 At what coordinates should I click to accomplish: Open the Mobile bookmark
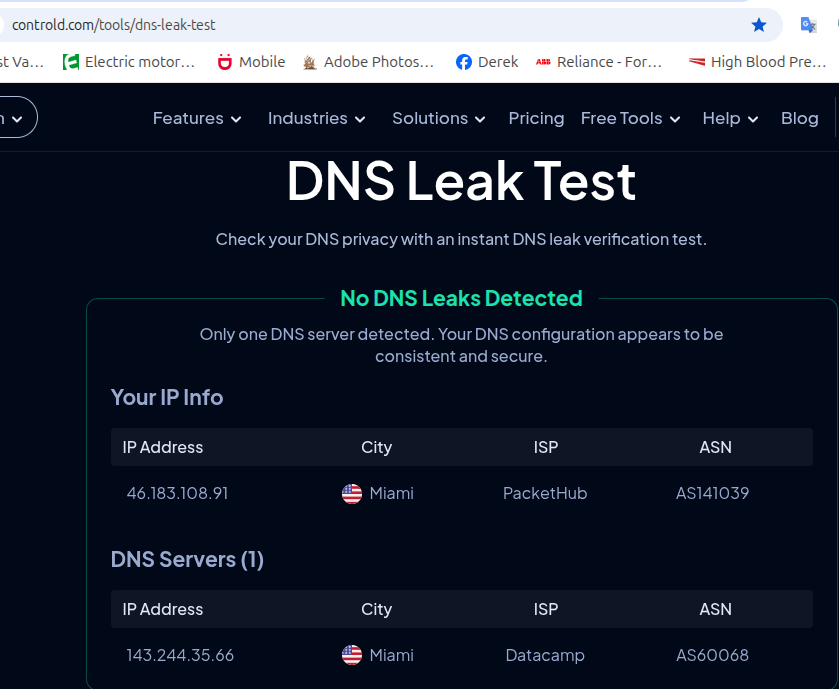click(x=252, y=62)
